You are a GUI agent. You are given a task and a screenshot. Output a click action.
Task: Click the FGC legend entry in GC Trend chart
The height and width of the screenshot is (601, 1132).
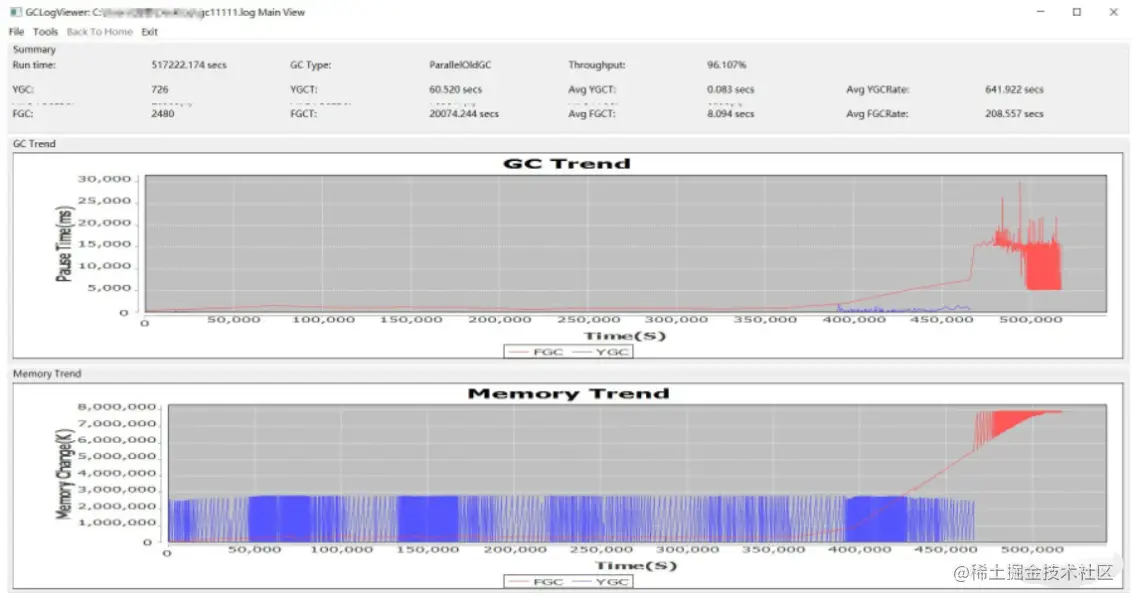(x=535, y=352)
